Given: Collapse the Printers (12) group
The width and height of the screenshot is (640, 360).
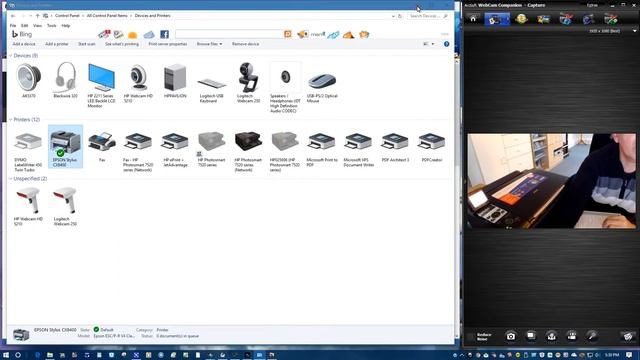Looking at the screenshot, I should (x=11, y=120).
